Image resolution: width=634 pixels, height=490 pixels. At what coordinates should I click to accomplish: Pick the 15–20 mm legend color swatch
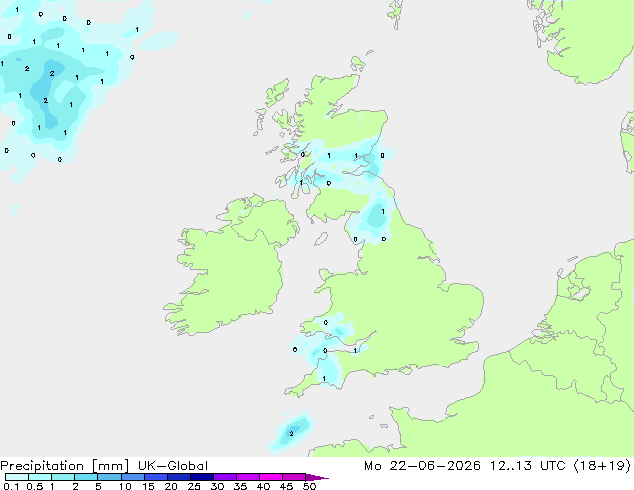click(x=155, y=477)
